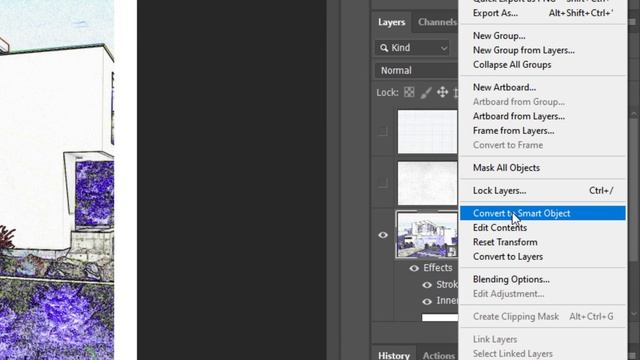Open the Actions tab
The width and height of the screenshot is (640, 360).
(x=439, y=355)
